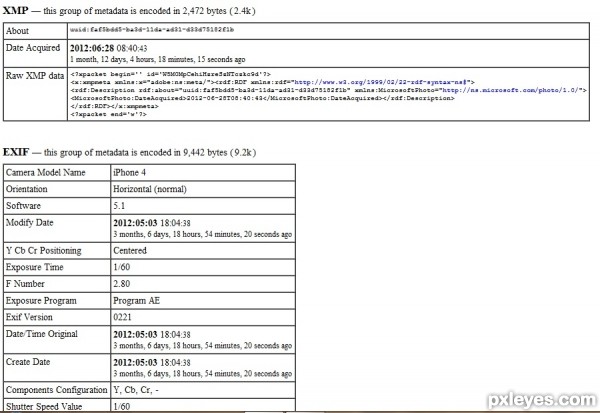
Task: Select the uuid value in About row
Action: coord(152,29)
